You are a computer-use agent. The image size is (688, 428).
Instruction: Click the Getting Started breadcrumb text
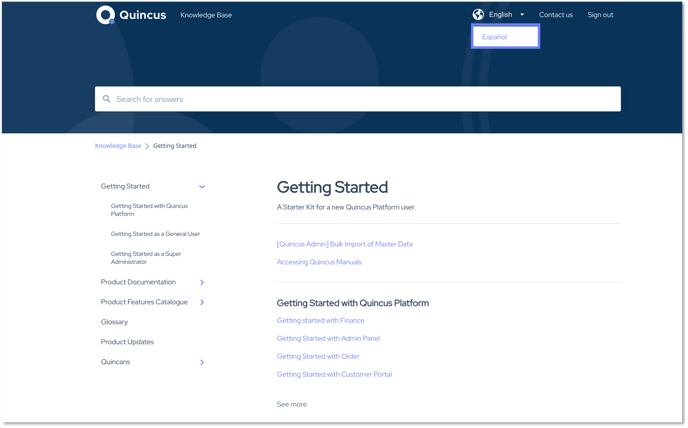pyautogui.click(x=175, y=146)
